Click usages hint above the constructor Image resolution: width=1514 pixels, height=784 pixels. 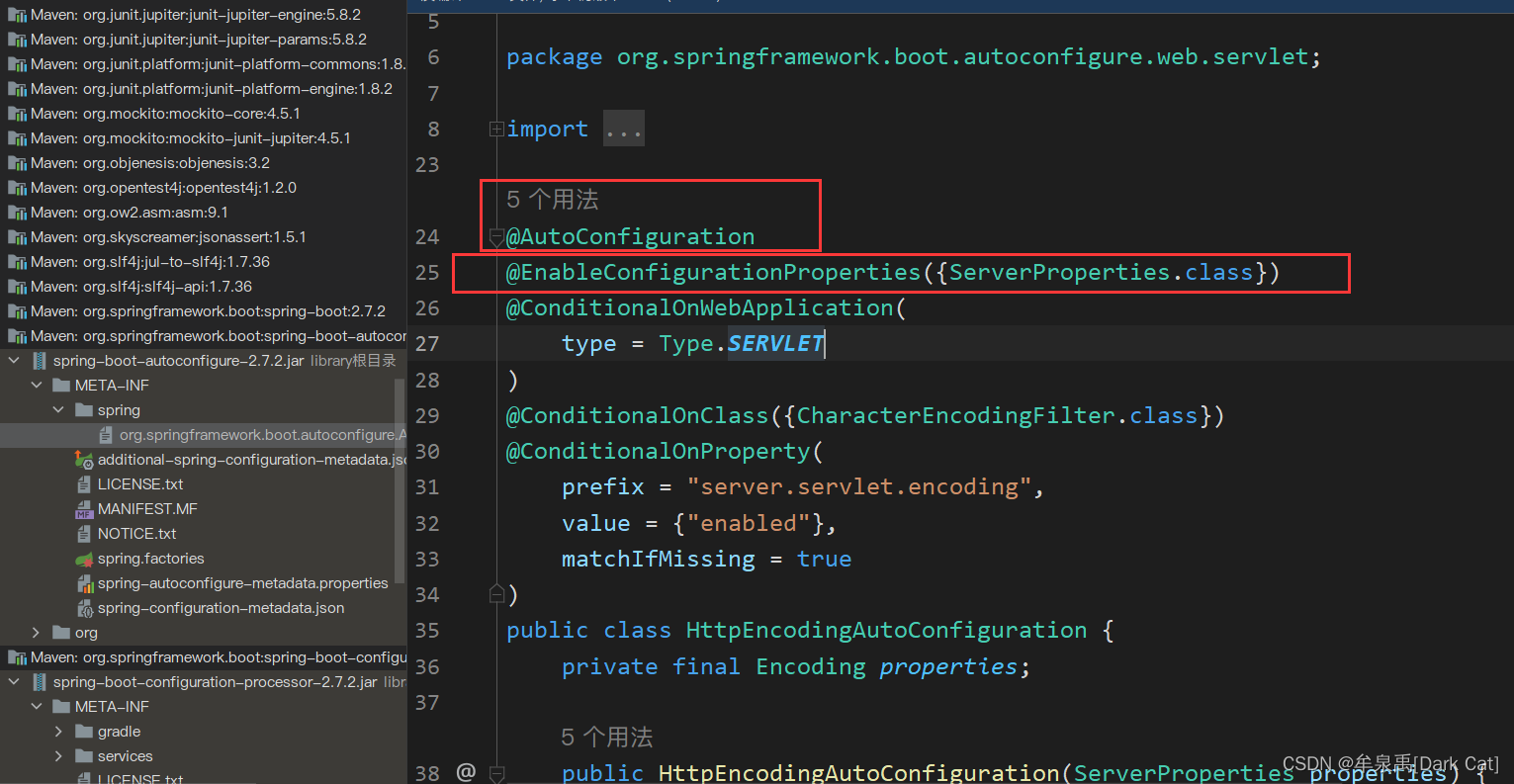click(x=607, y=738)
